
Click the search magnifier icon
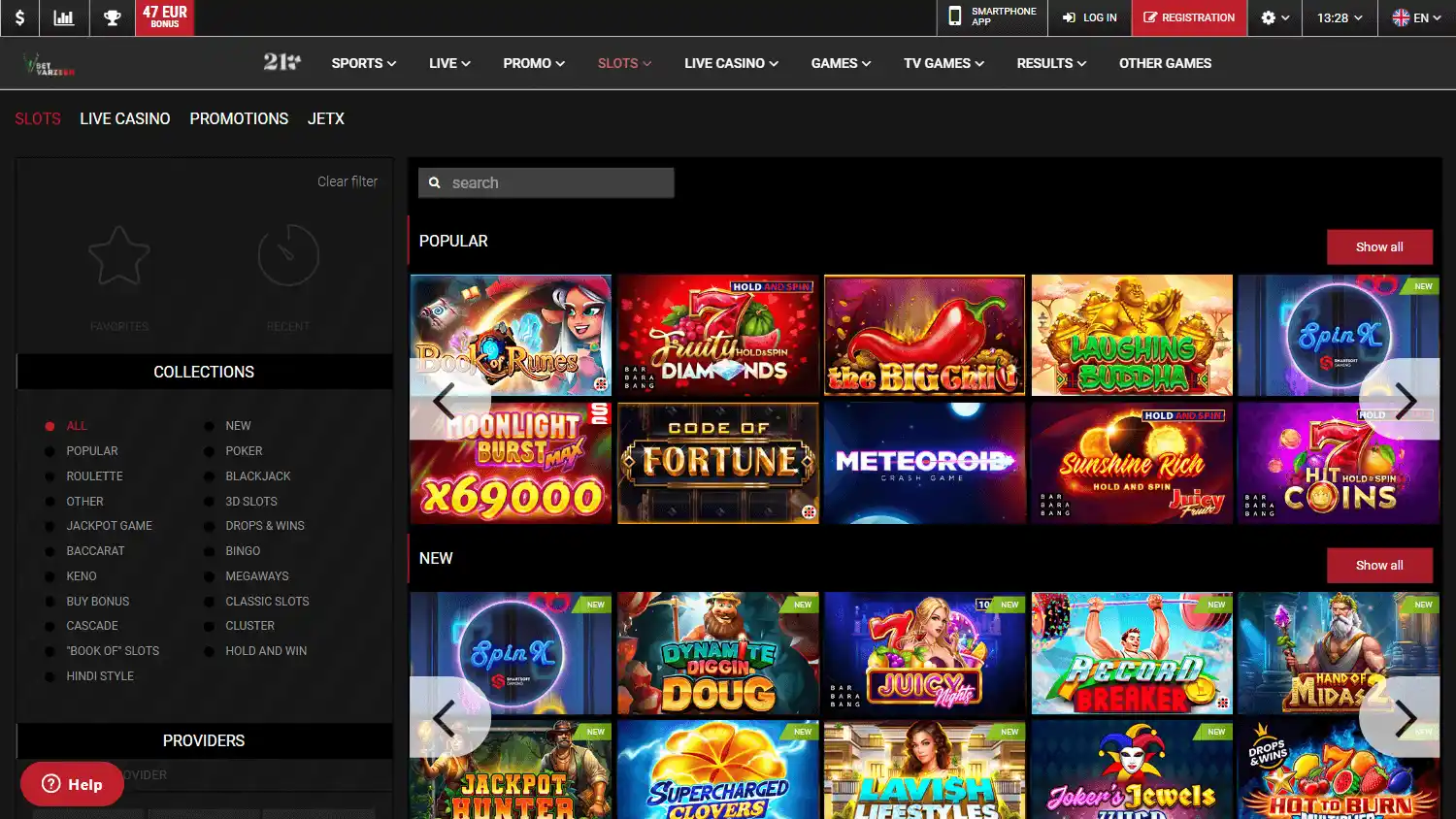coord(435,182)
